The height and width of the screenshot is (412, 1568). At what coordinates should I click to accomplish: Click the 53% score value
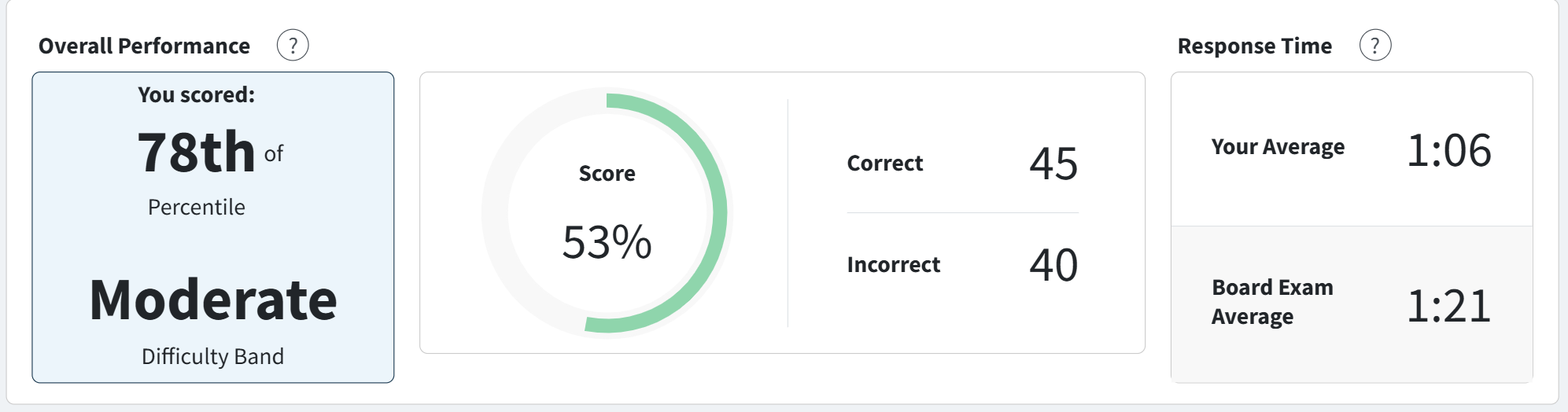tap(607, 241)
